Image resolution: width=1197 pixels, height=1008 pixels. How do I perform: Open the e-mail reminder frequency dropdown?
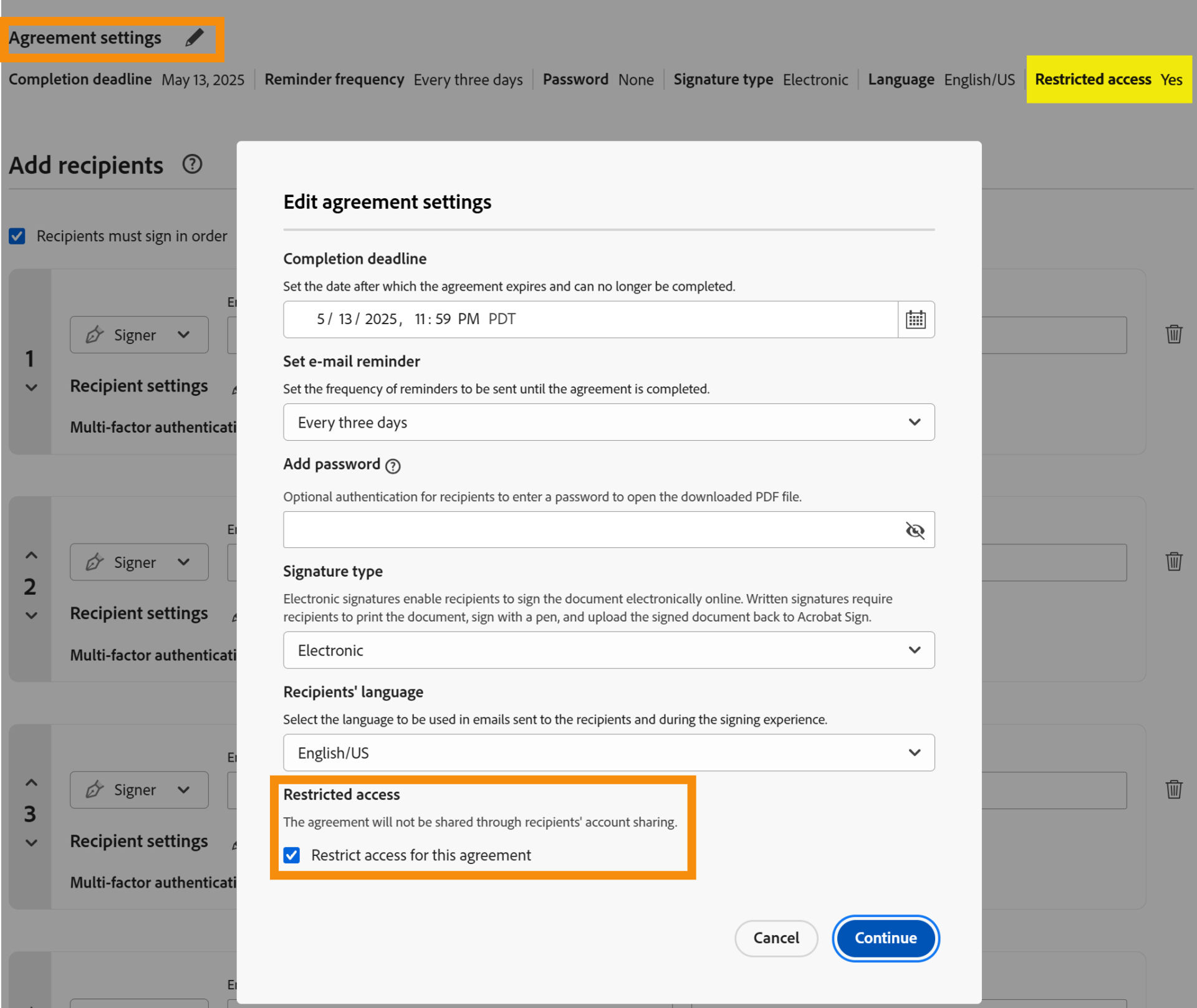[915, 422]
